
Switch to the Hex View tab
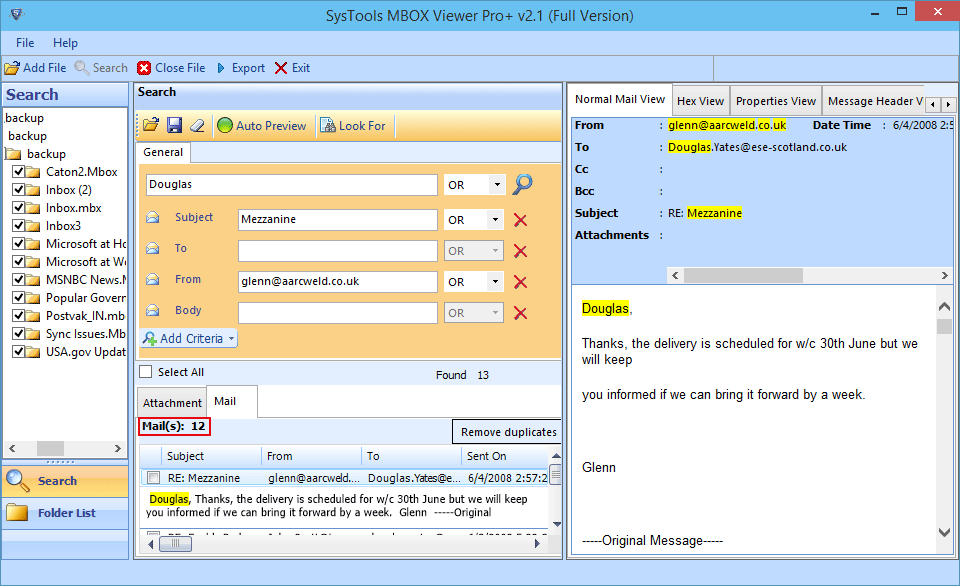click(700, 101)
